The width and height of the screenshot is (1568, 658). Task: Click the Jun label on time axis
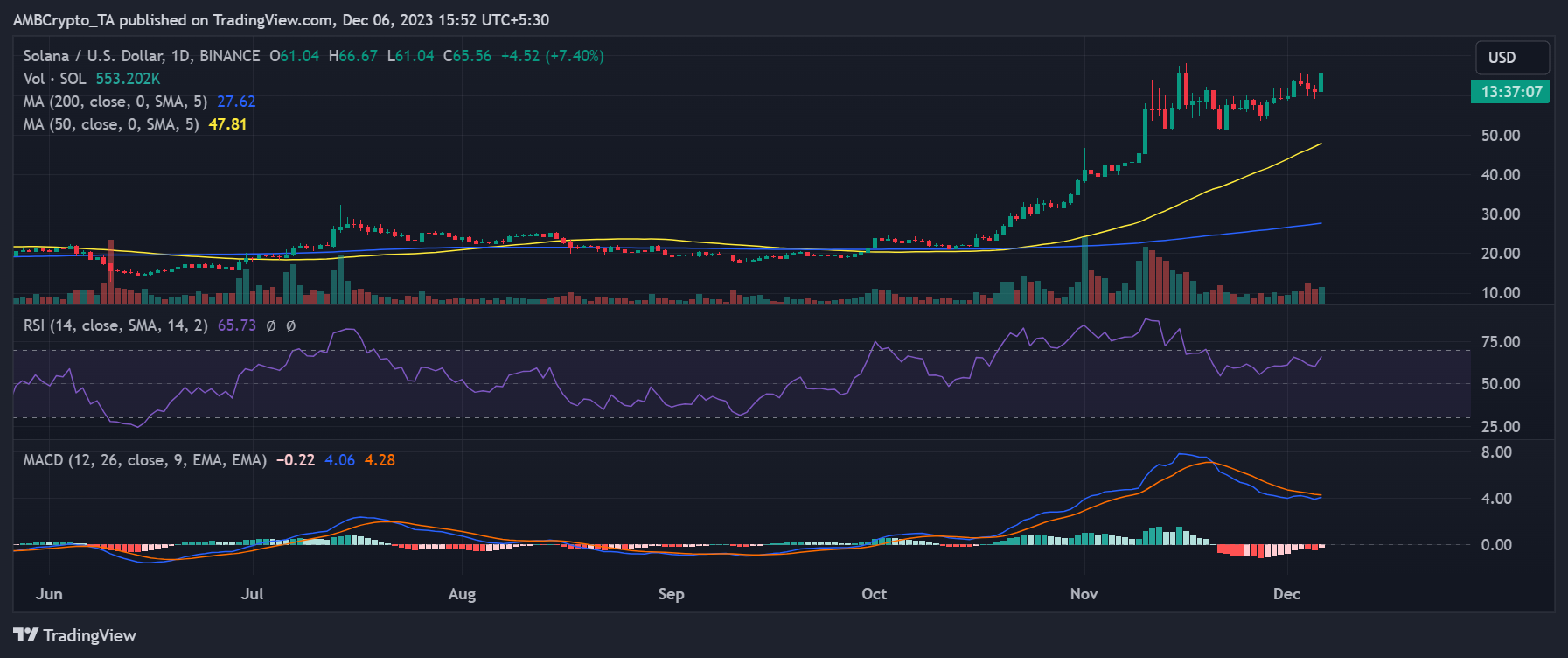point(49,594)
